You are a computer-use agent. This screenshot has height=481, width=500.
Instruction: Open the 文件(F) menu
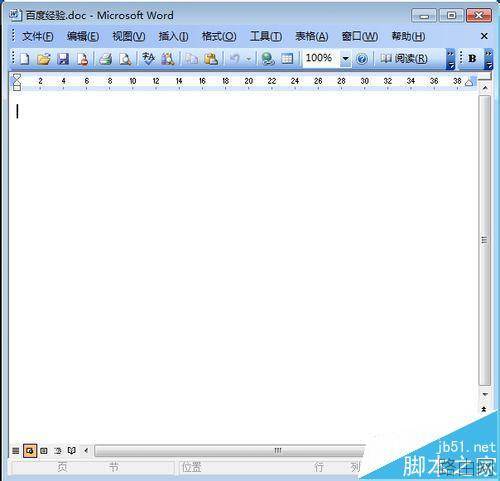[x=38, y=36]
